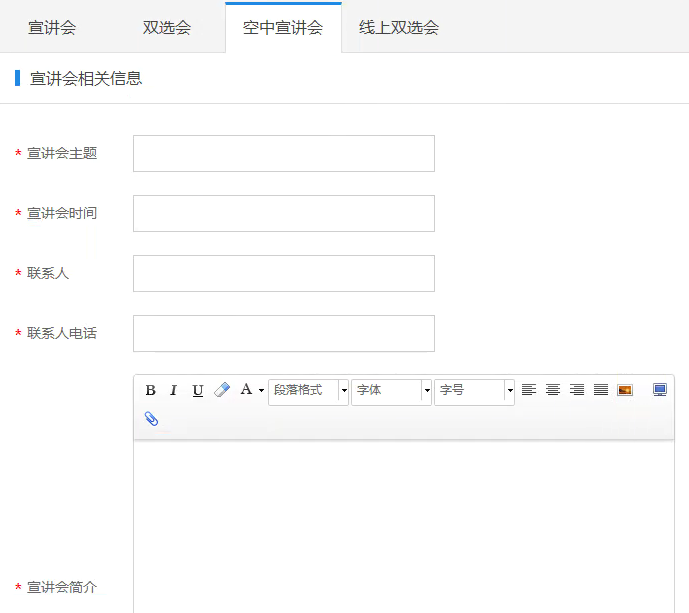Toggle italic formatting in editor toolbar
Viewport: 689px width, 613px height.
174,390
